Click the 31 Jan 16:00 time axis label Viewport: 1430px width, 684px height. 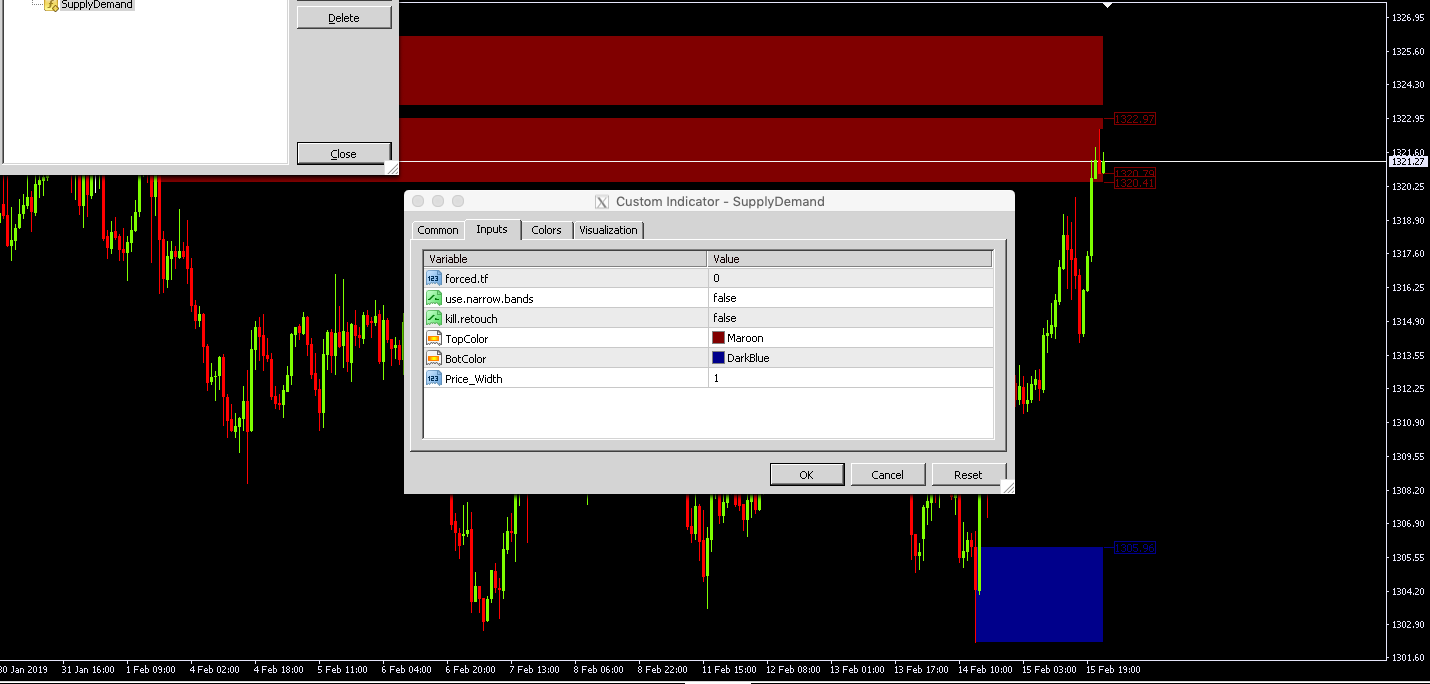tap(87, 669)
